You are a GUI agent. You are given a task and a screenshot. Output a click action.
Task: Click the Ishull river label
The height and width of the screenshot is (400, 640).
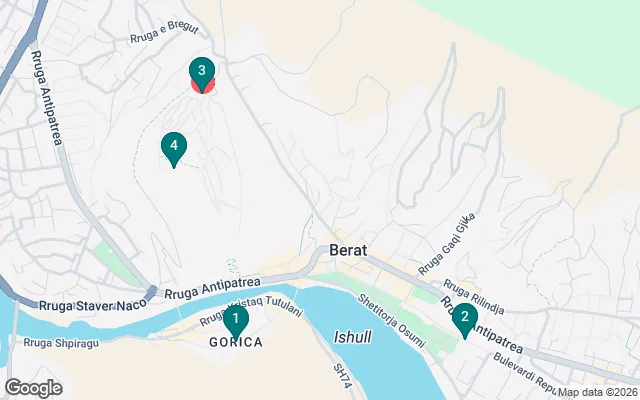click(x=353, y=337)
